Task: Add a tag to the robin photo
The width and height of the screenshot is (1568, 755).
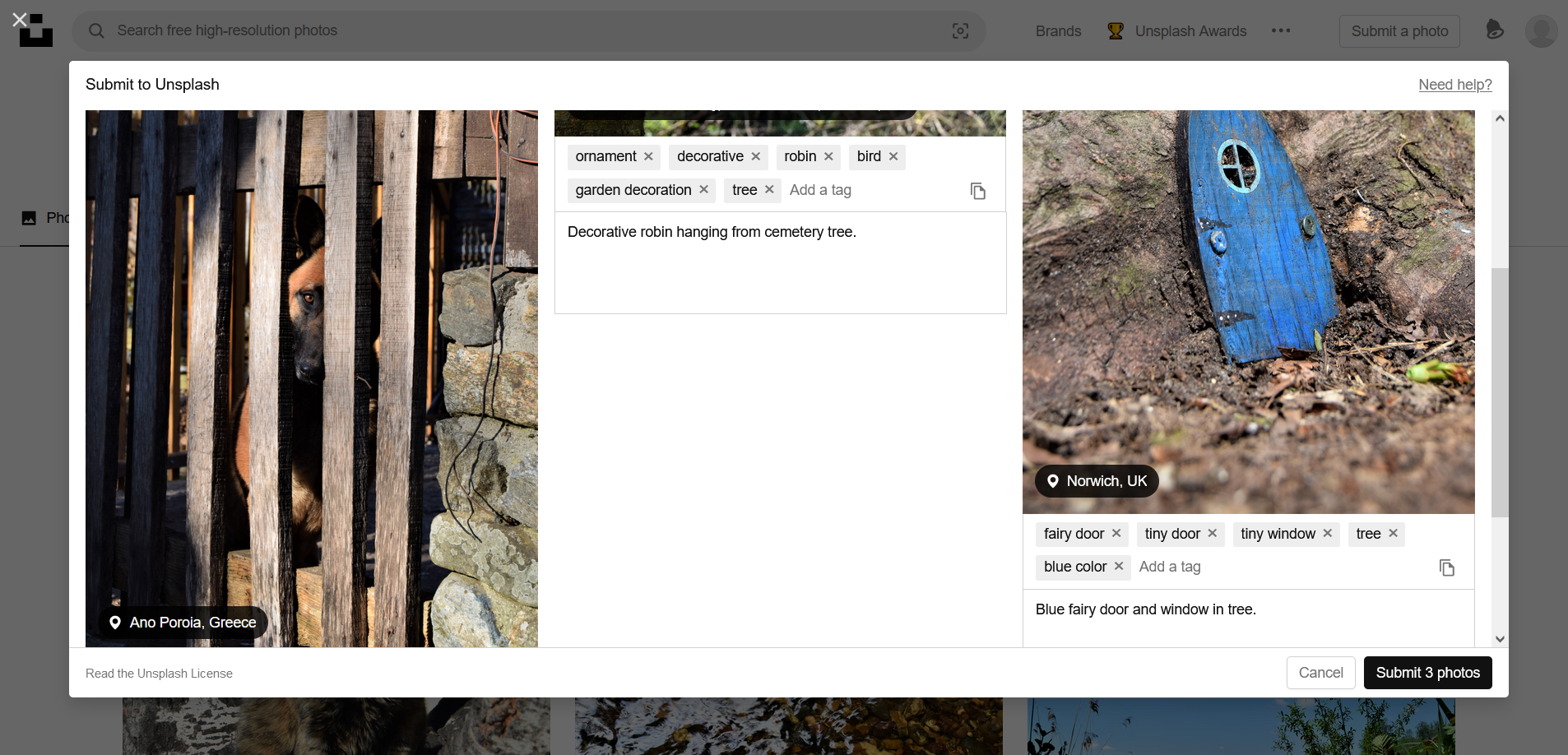Action: (x=872, y=190)
